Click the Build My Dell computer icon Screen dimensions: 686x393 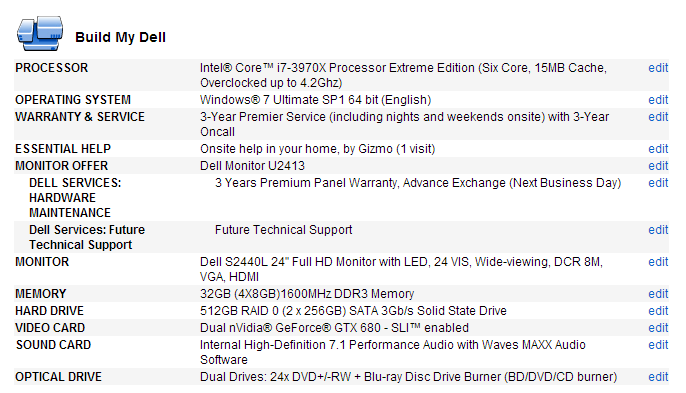click(x=40, y=34)
